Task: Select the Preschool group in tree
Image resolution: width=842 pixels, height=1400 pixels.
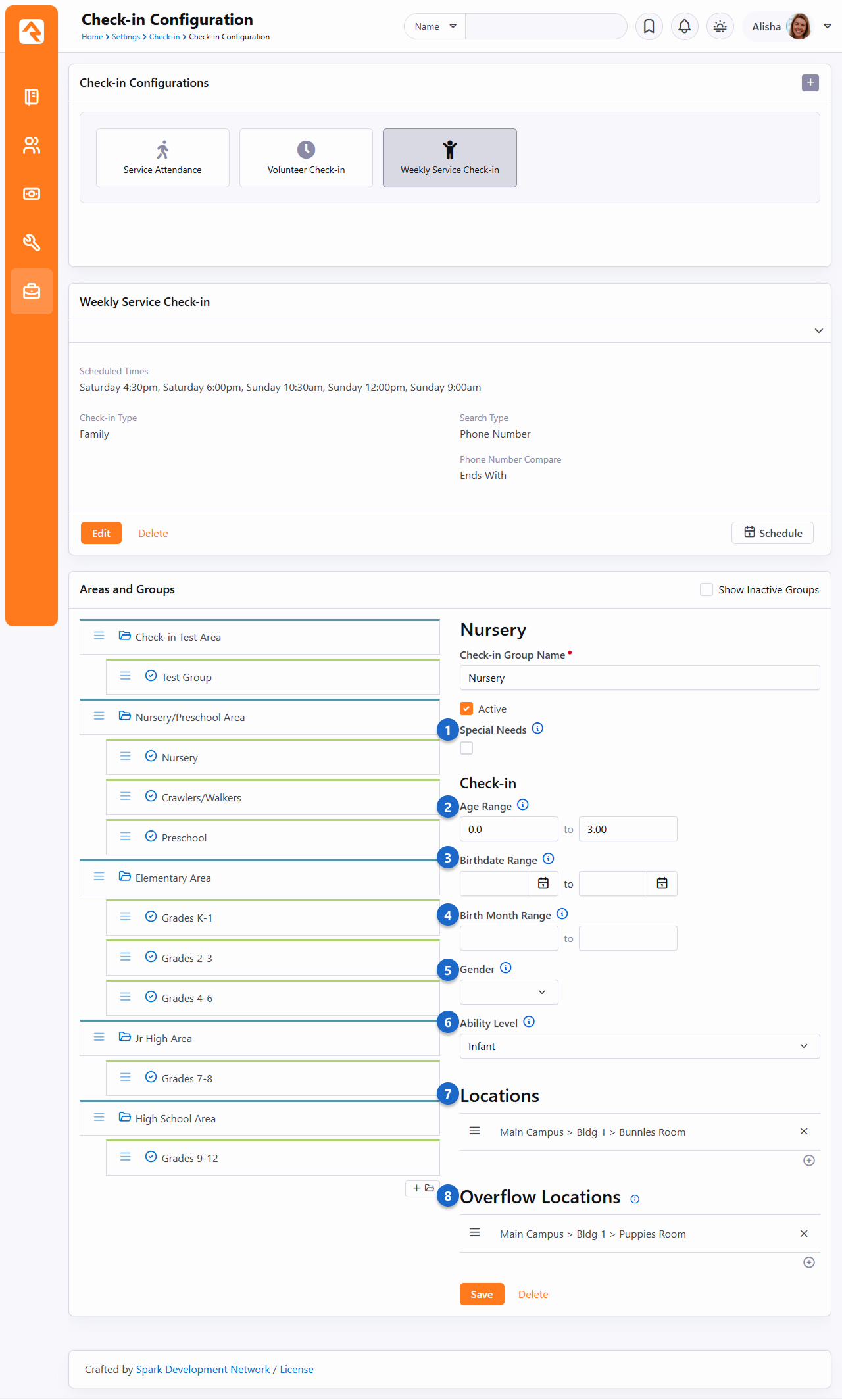Action: 184,838
